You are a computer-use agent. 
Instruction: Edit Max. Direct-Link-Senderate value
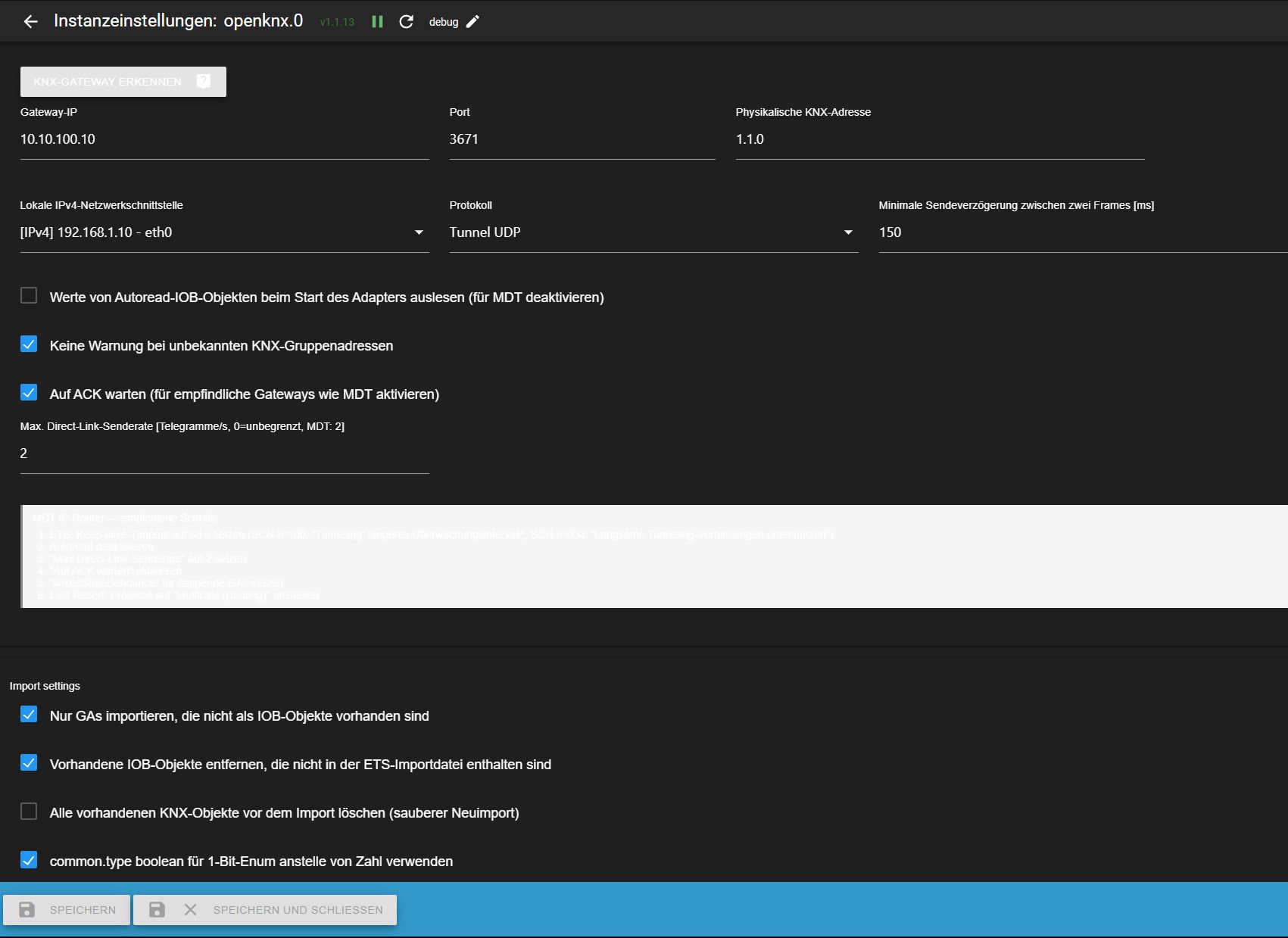click(x=225, y=453)
